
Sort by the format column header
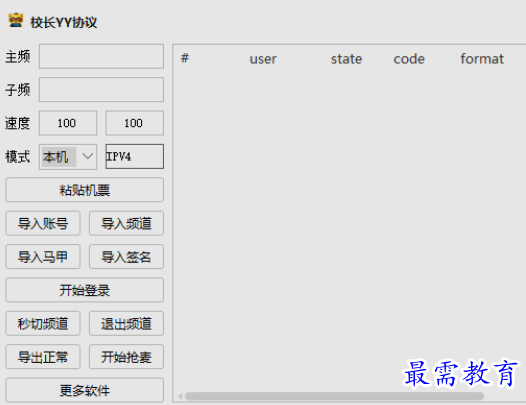(x=482, y=59)
